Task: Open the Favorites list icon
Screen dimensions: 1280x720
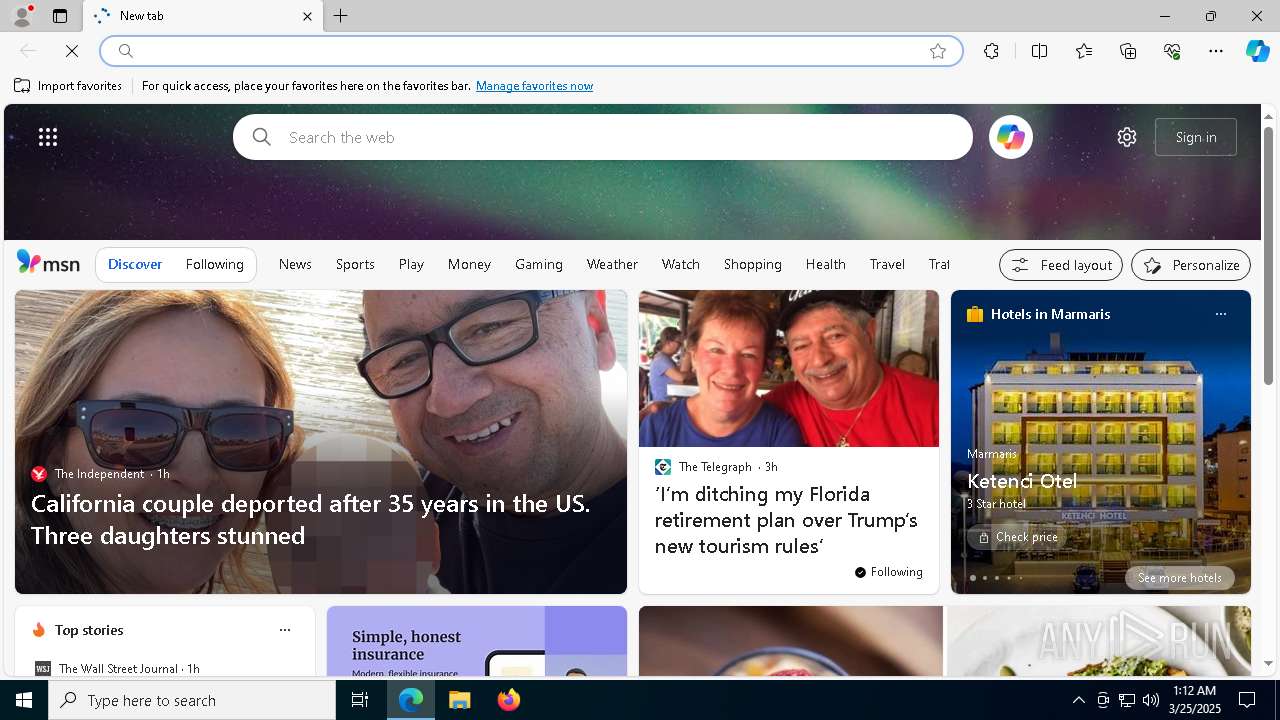Action: [x=1084, y=51]
